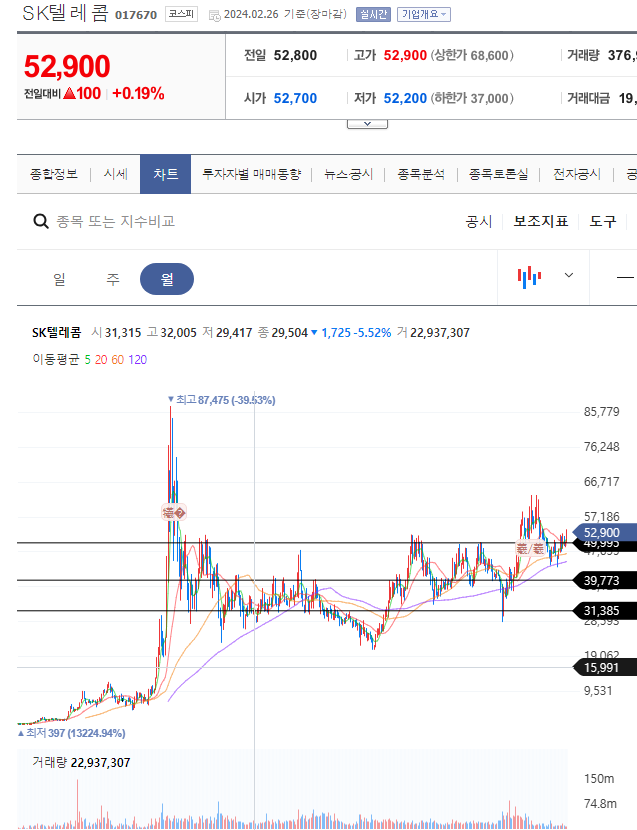Click the calendar icon next to date
Viewport: 637px width, 830px height.
[214, 15]
